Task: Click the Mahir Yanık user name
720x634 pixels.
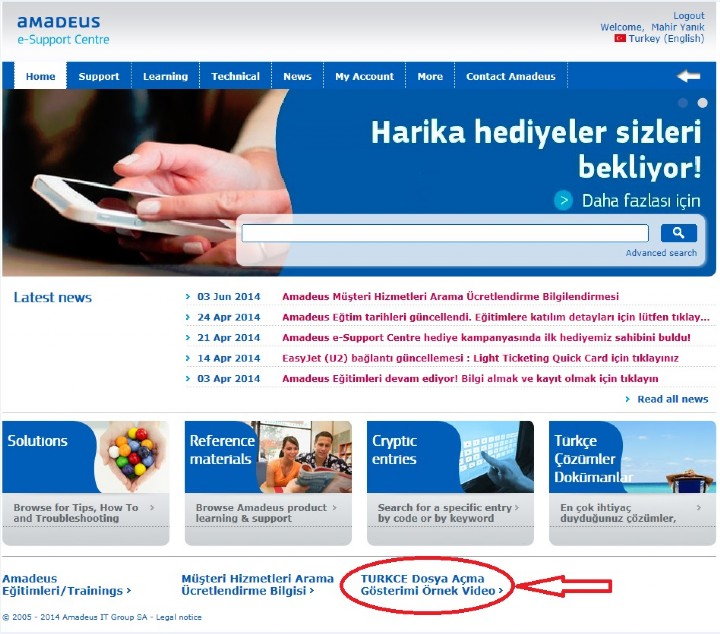Action: (x=677, y=27)
